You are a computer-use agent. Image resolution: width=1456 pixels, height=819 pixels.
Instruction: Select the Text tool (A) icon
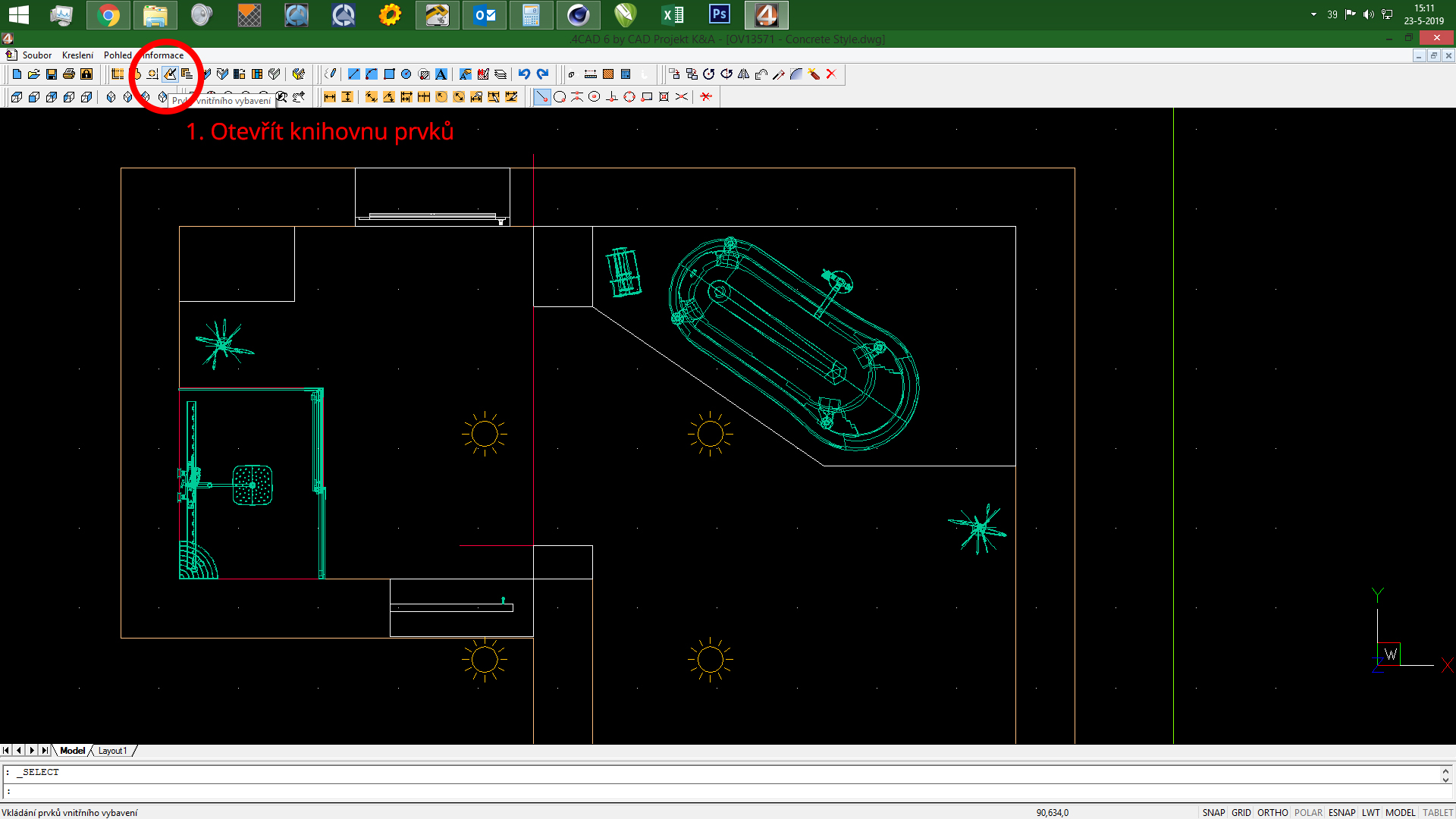[441, 74]
